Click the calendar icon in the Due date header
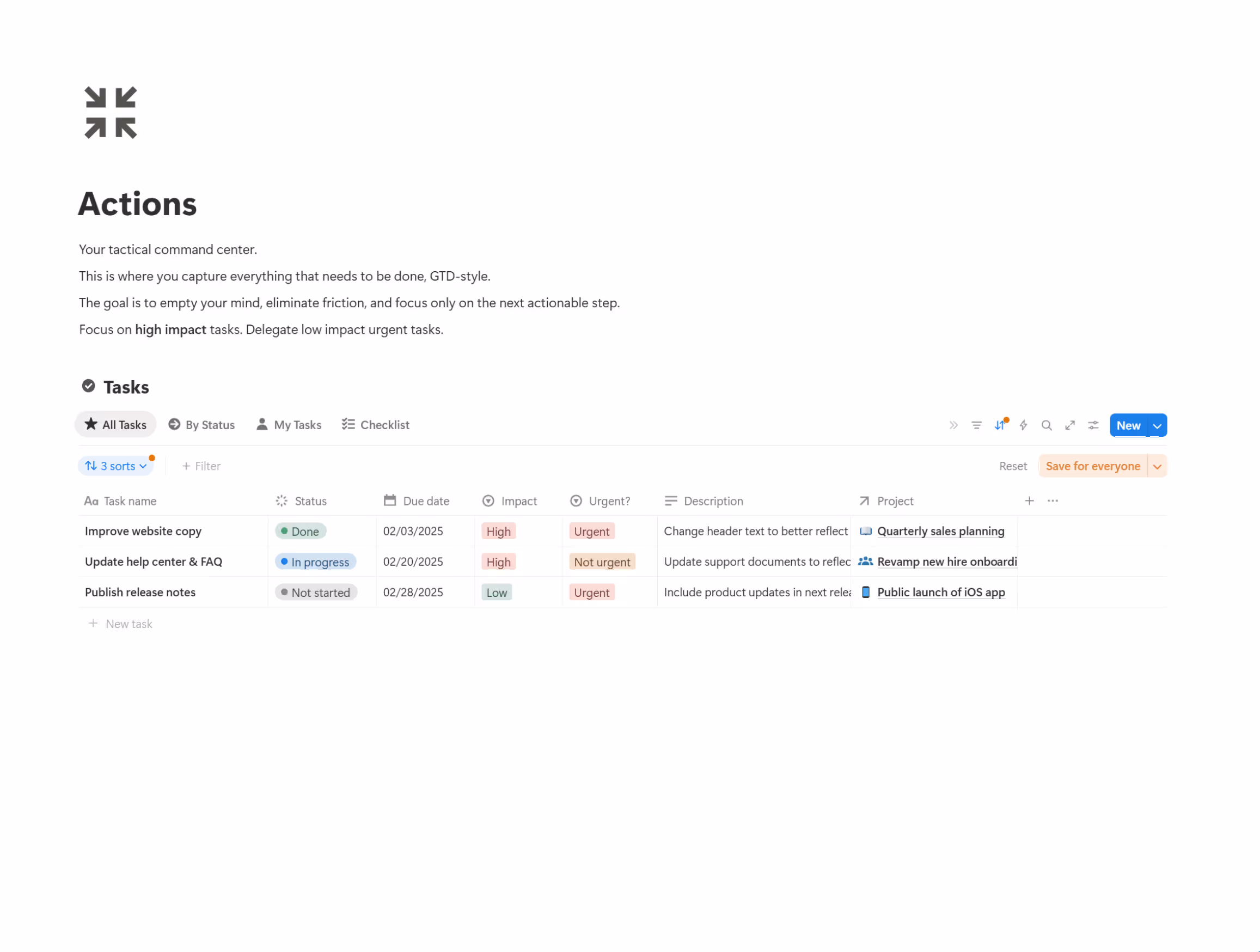This screenshot has width=1260, height=952. click(x=390, y=500)
